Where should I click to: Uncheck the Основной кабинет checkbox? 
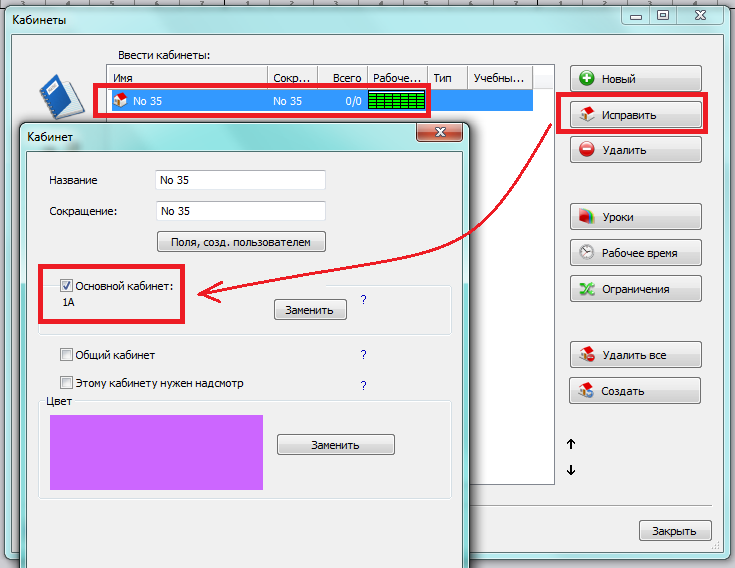coord(66,285)
